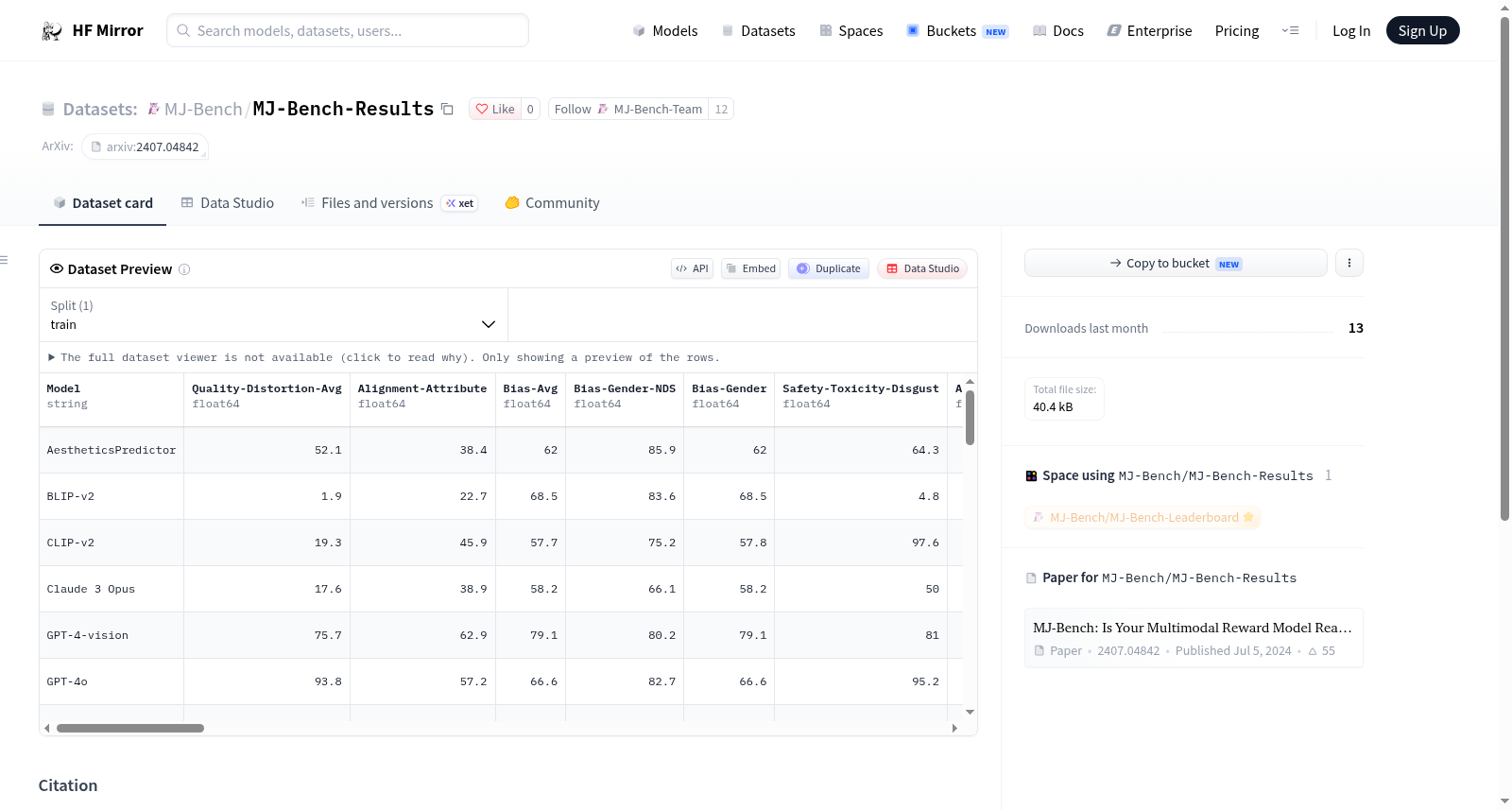Screen dimensions: 1512x810
Task: Click the Embed button
Action: (751, 268)
